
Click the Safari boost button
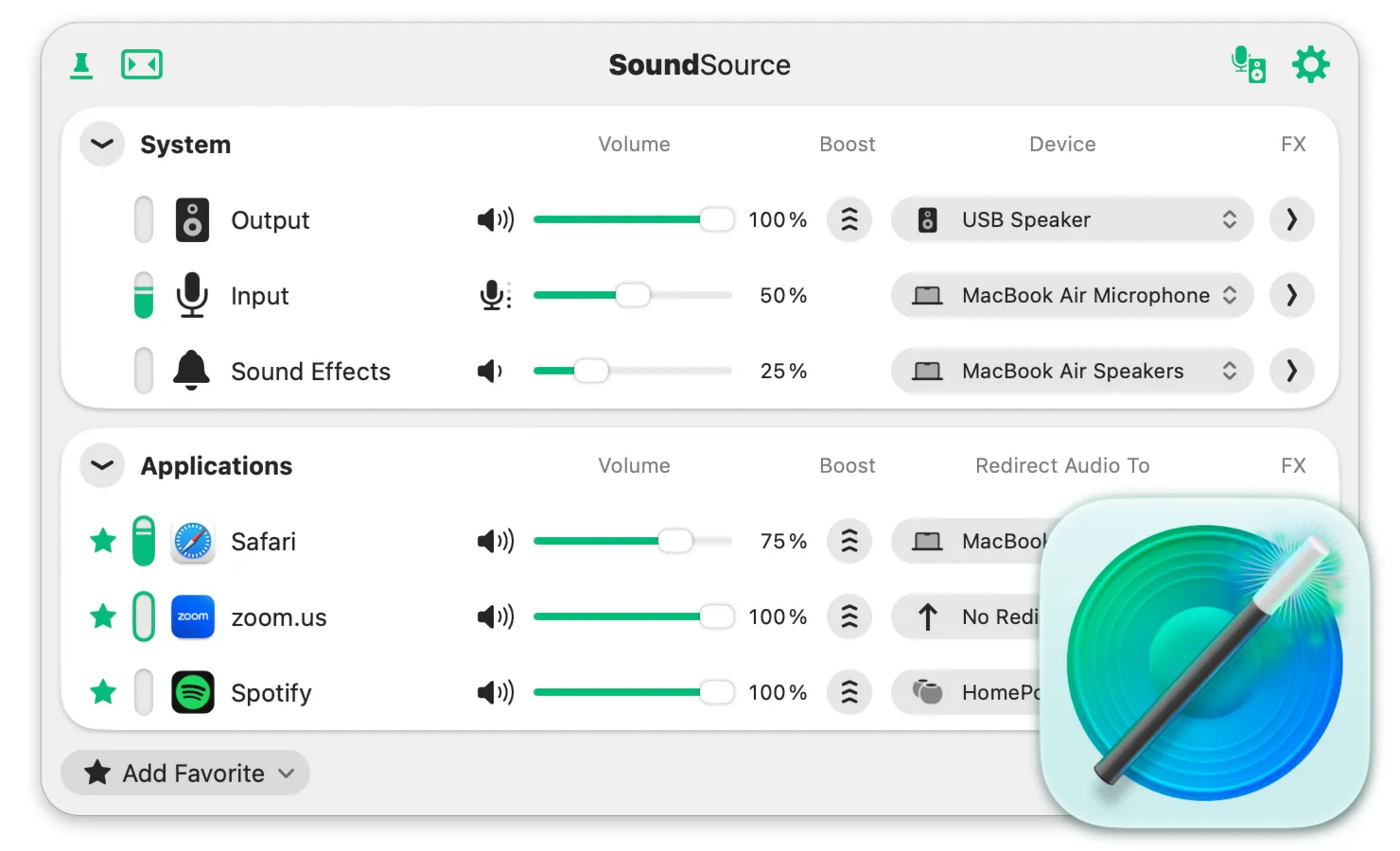(849, 542)
